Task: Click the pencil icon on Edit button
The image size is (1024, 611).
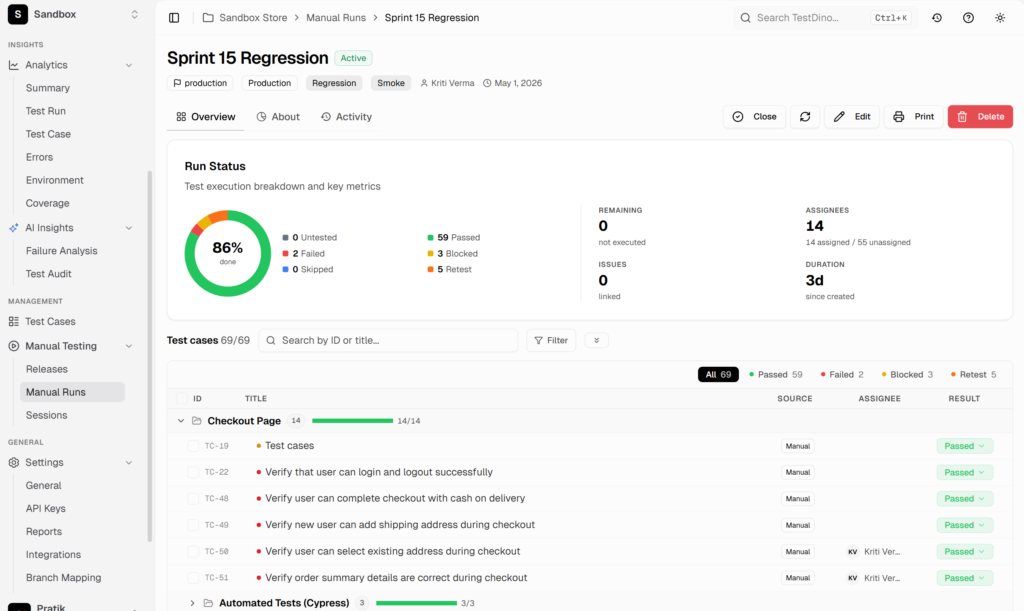Action: pyautogui.click(x=839, y=116)
